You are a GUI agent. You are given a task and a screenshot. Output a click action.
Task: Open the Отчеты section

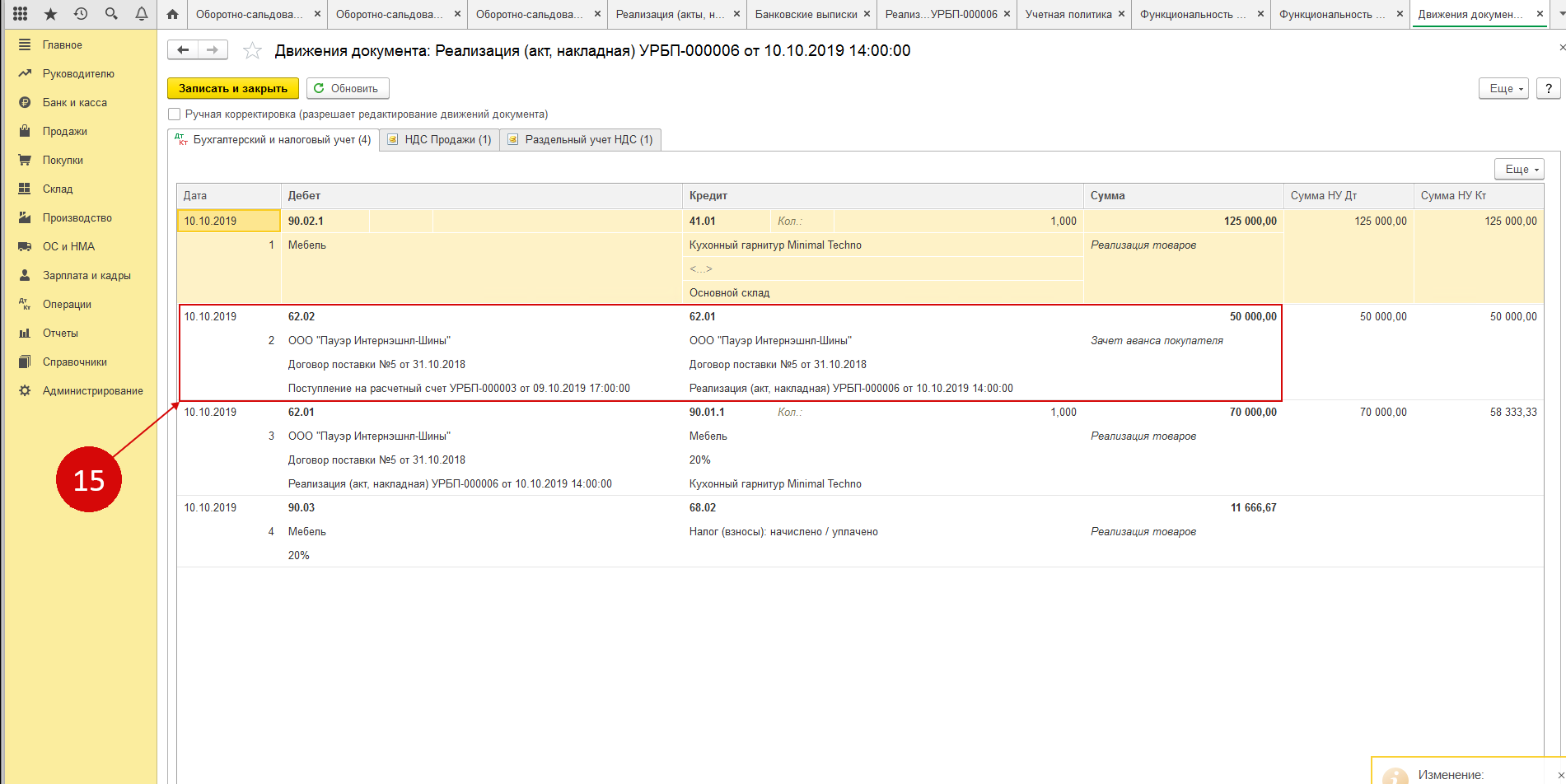coord(60,333)
